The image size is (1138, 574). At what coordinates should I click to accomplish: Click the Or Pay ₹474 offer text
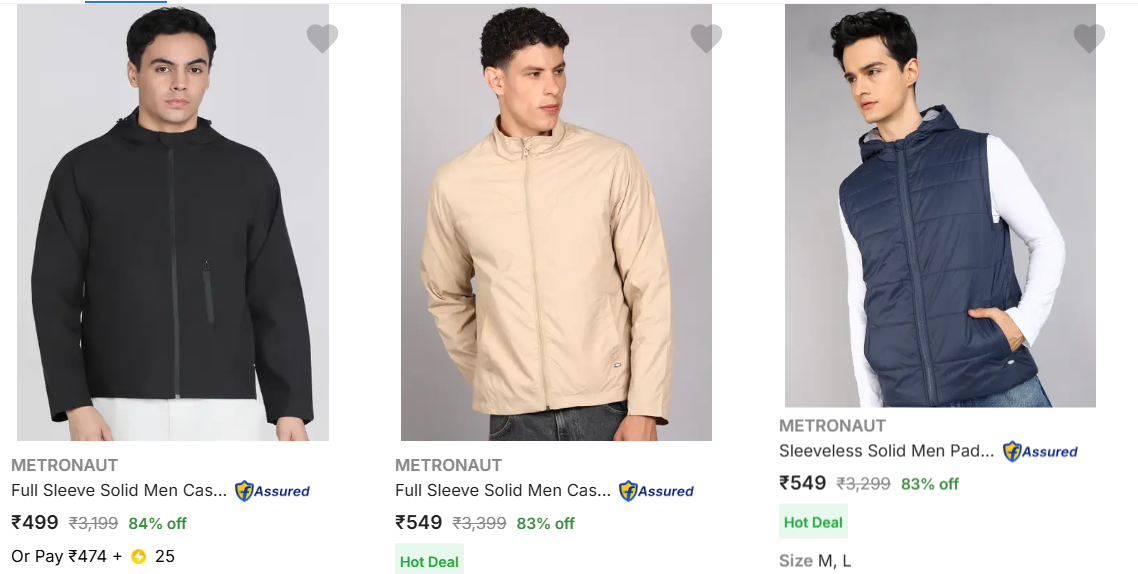[x=66, y=556]
